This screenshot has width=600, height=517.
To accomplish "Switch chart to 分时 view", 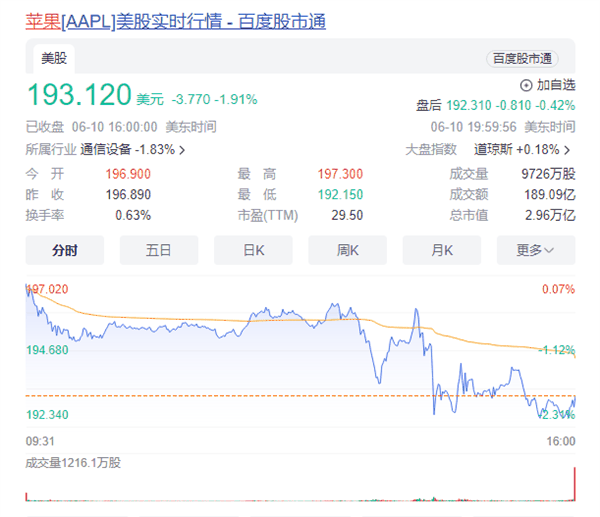I will coord(64,250).
